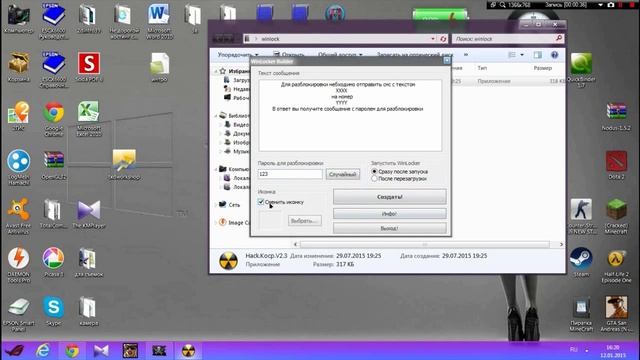Select Сеть in Explorer navigation tree
640x360 pixels.
(234, 204)
